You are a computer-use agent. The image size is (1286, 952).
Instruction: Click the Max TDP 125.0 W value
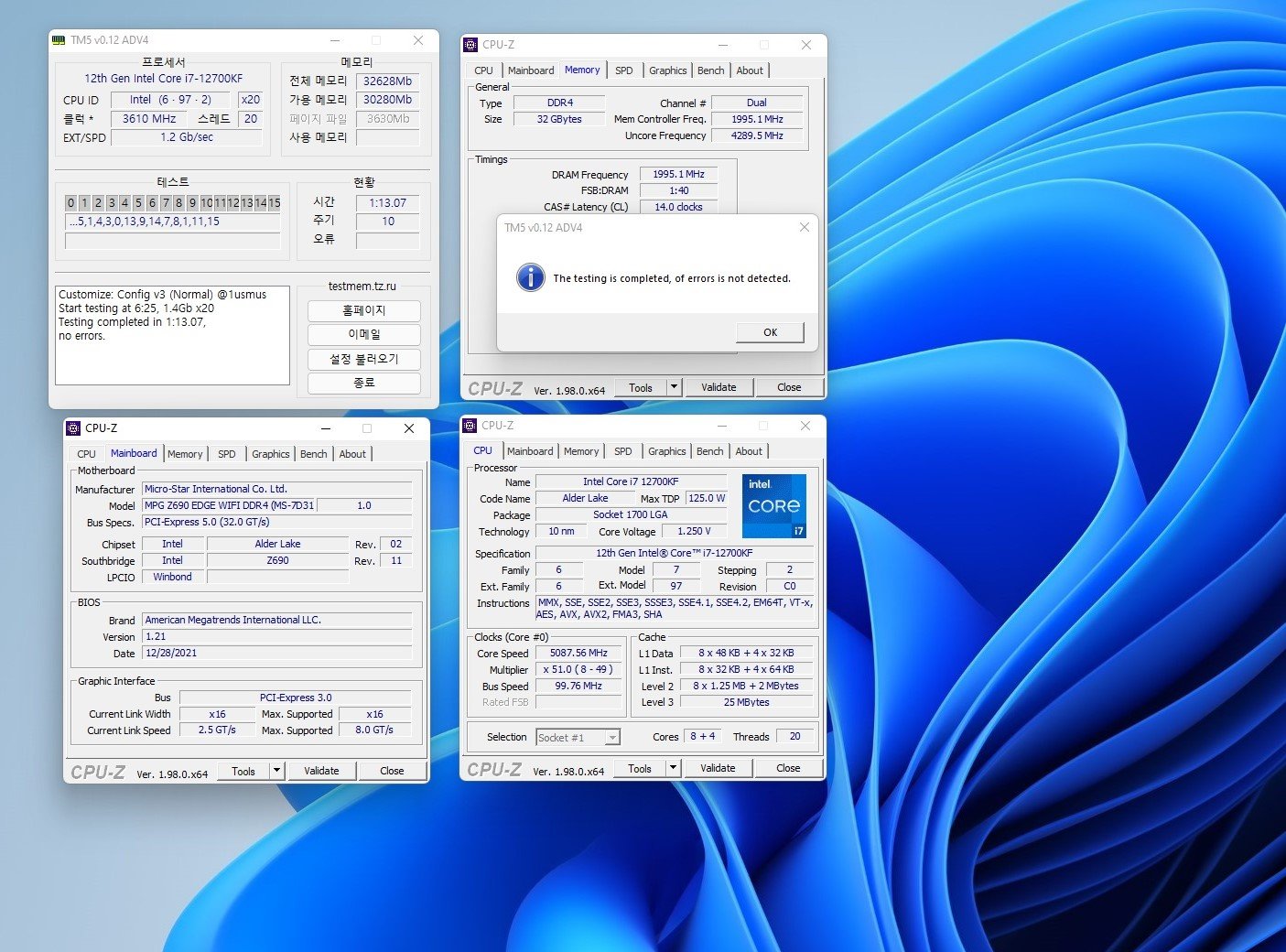[x=707, y=499]
